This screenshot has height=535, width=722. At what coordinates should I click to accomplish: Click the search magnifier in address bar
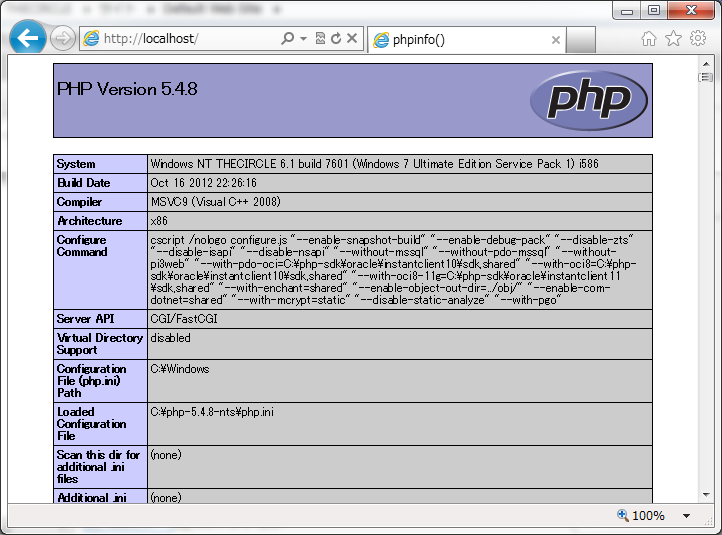(x=287, y=38)
